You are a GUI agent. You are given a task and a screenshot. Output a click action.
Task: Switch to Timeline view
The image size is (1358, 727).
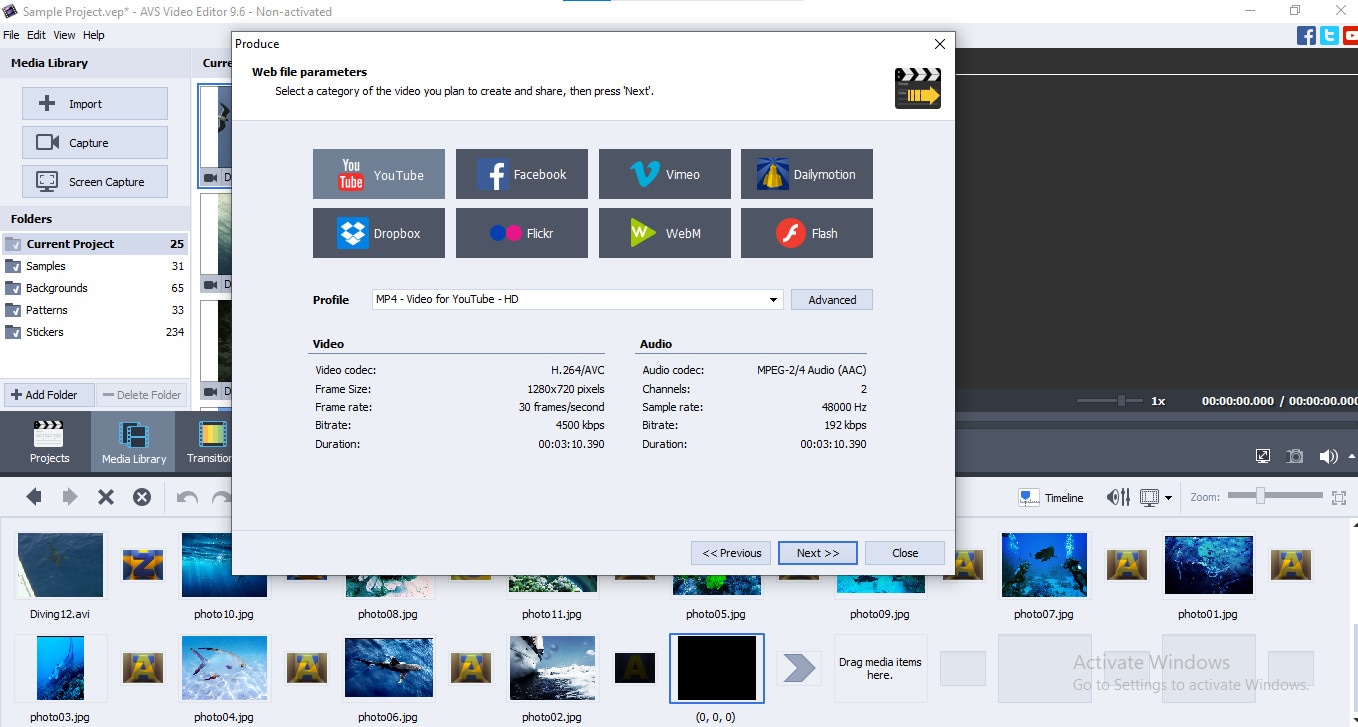(x=1051, y=498)
